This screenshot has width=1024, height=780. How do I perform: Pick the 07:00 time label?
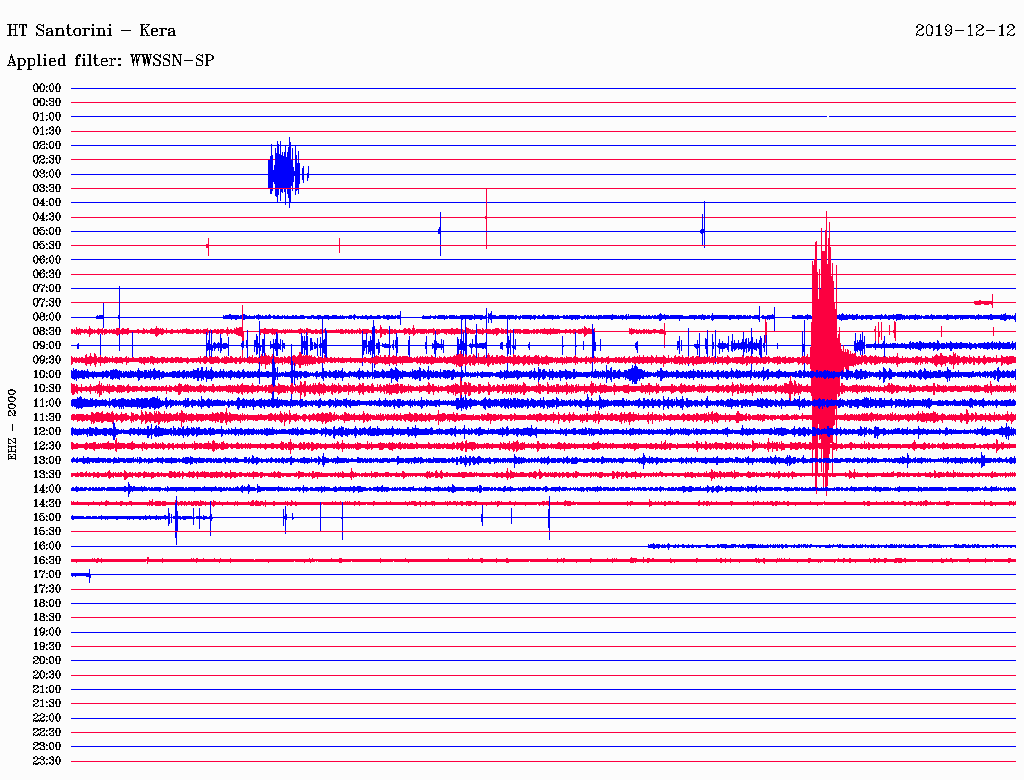click(x=47, y=288)
